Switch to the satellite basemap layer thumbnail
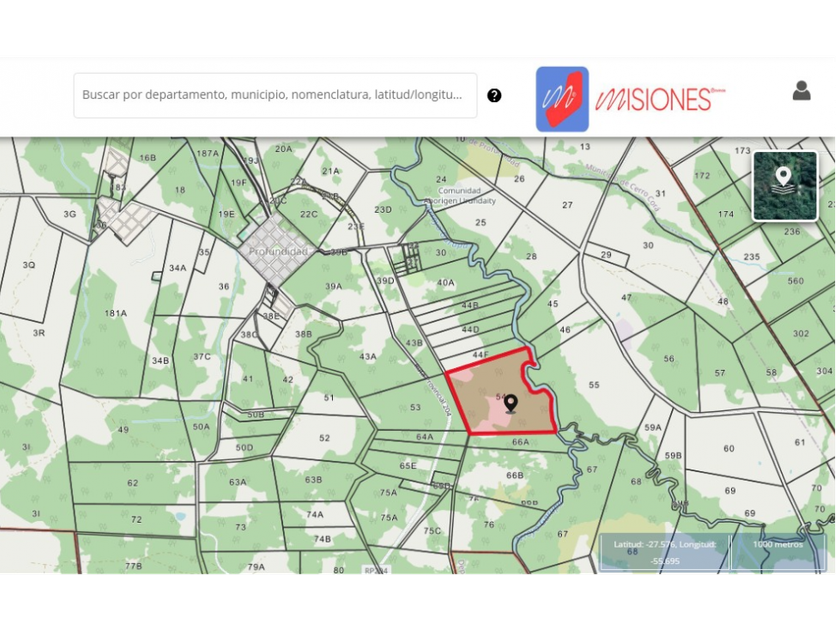This screenshot has height=630, width=840. coord(785,186)
